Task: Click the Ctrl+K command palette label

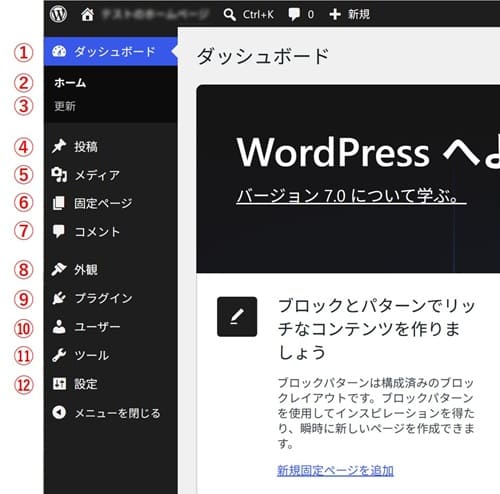Action: (x=258, y=15)
